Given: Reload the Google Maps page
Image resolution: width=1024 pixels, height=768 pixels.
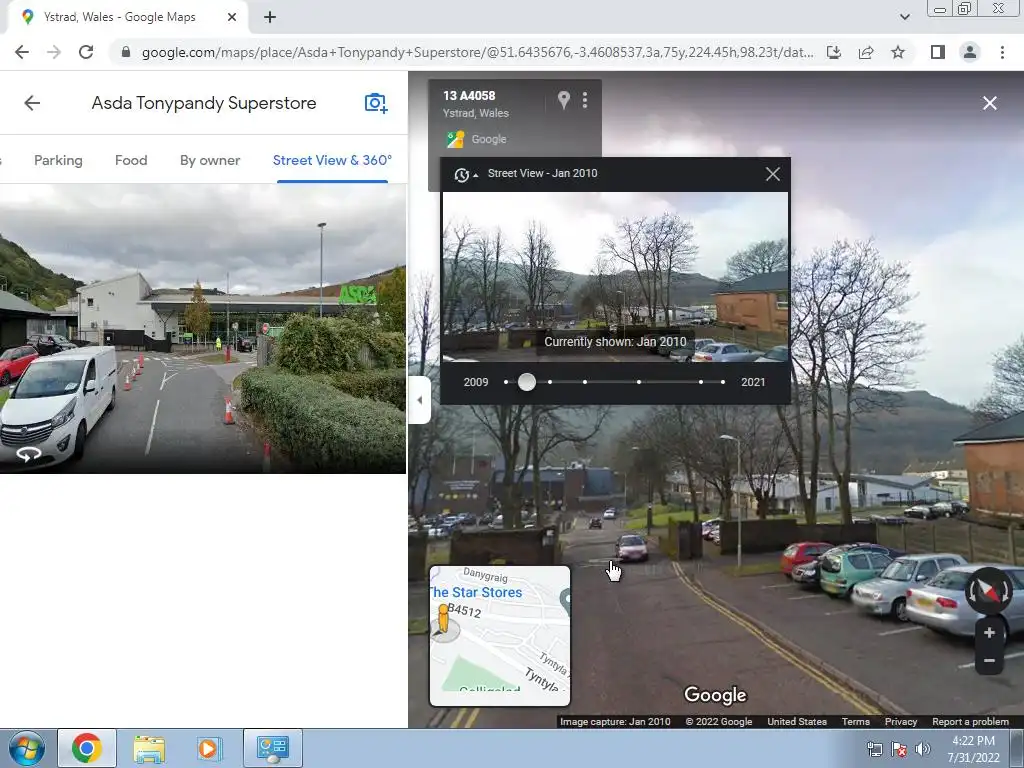Looking at the screenshot, I should (86, 52).
